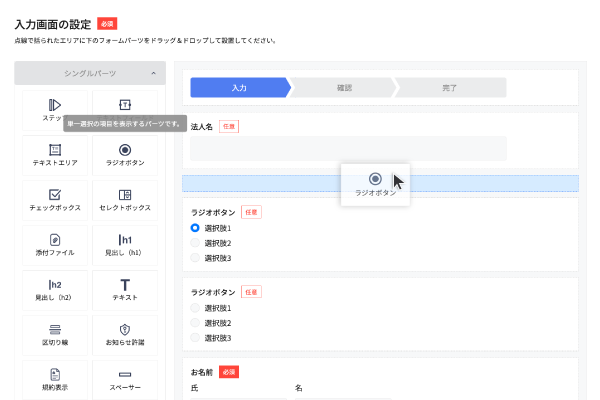Select the 規約表示 part
Screen dimensions: 600x400
55,380
